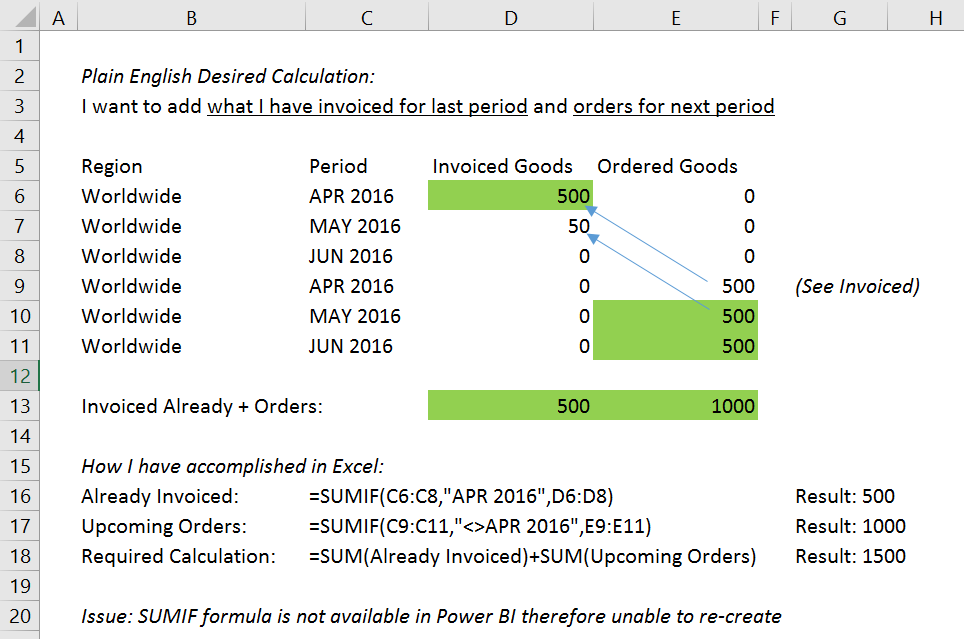Select row 1 header

(x=20, y=46)
